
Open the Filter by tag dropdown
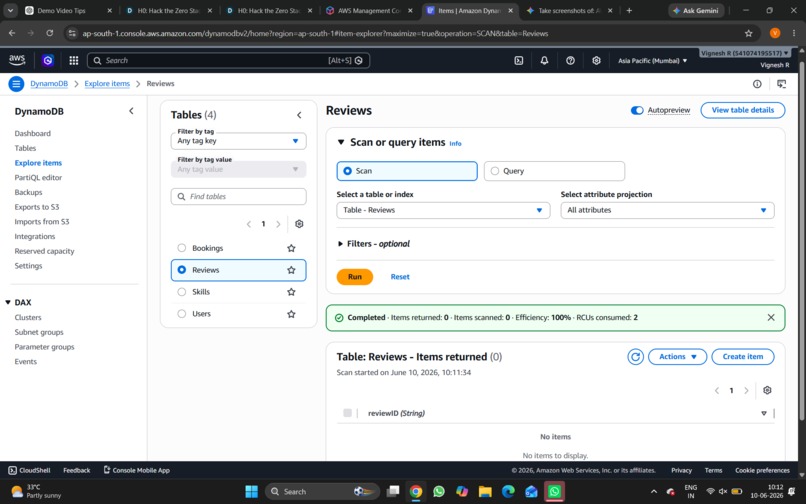click(239, 141)
